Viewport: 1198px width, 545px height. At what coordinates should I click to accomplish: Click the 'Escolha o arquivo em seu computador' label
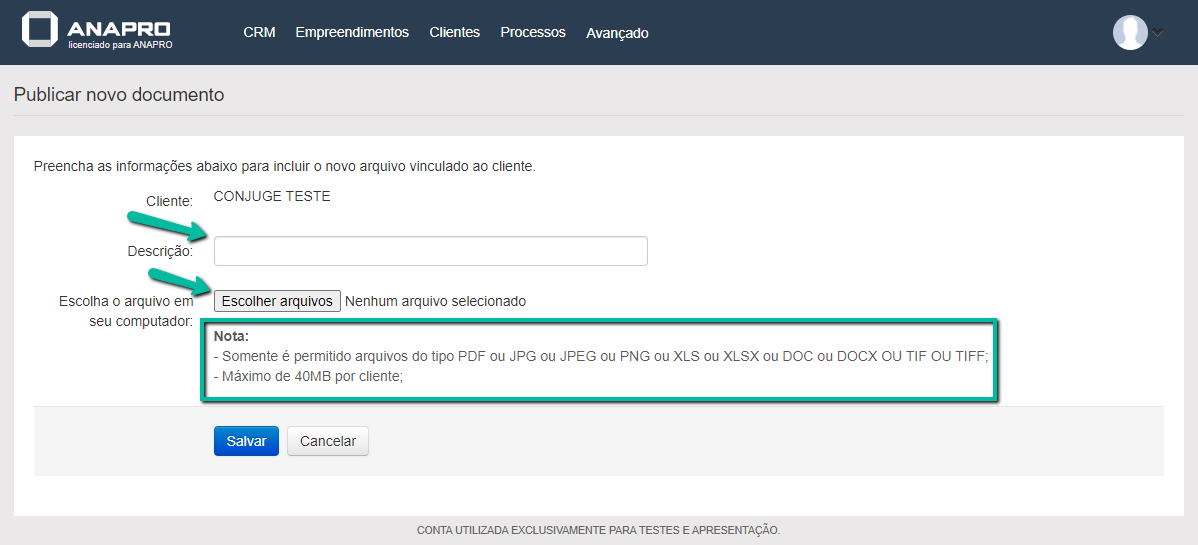(126, 311)
